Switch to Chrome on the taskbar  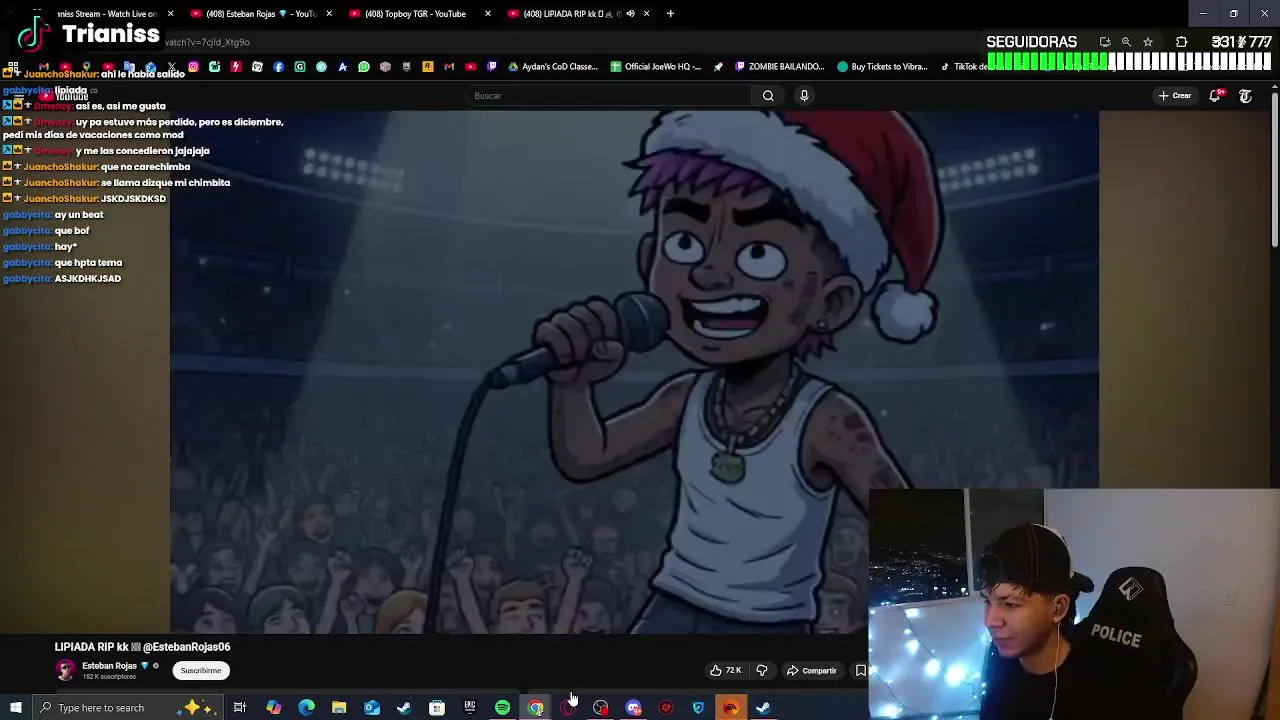pos(536,708)
